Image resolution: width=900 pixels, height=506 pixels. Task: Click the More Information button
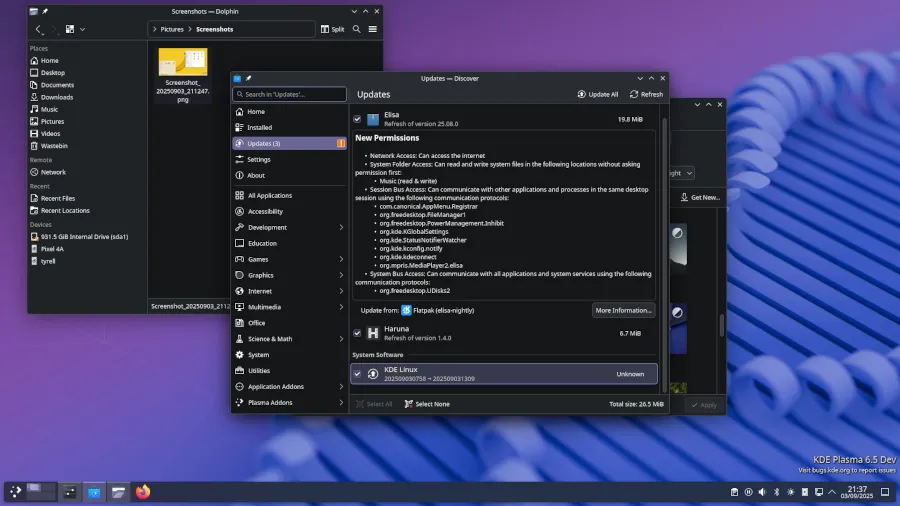(623, 310)
